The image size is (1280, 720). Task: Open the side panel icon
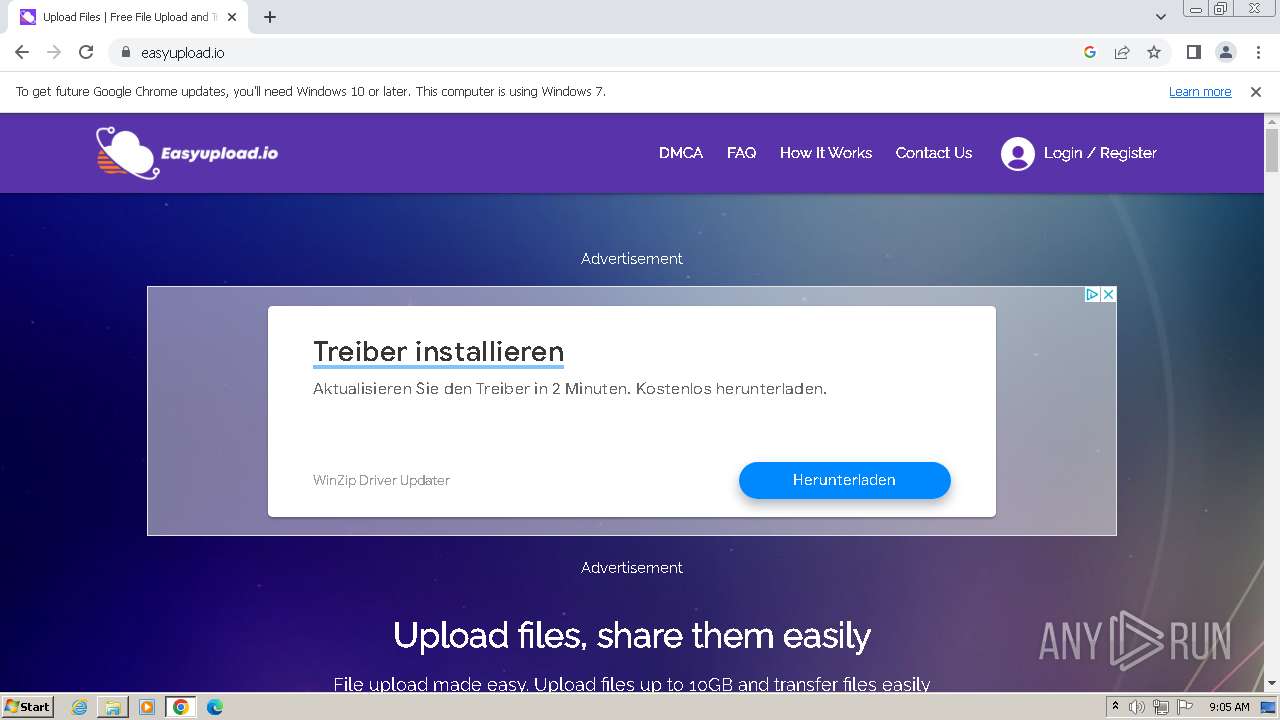[x=1193, y=52]
